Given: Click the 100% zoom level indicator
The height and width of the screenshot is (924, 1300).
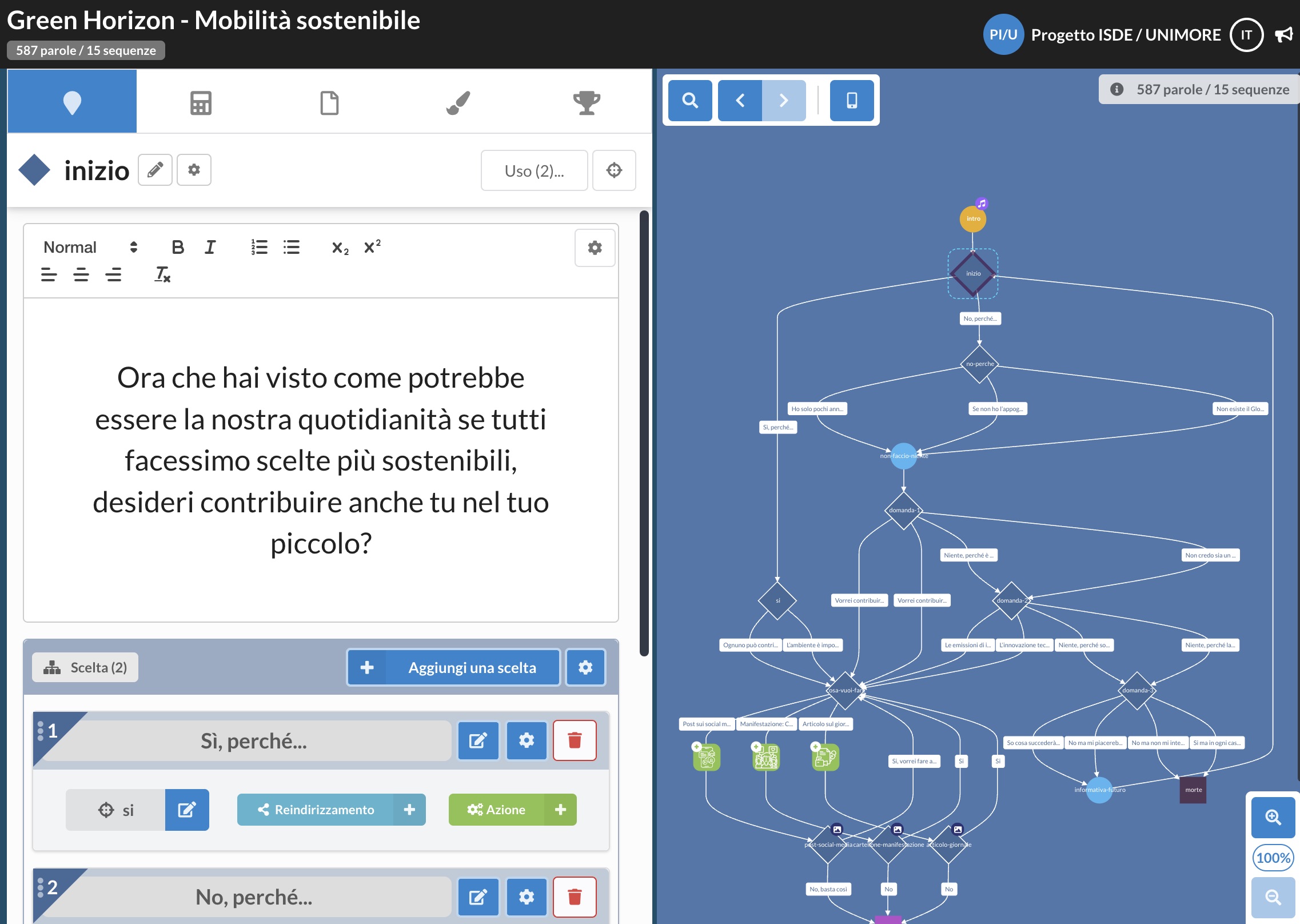Looking at the screenshot, I should coord(1273,858).
